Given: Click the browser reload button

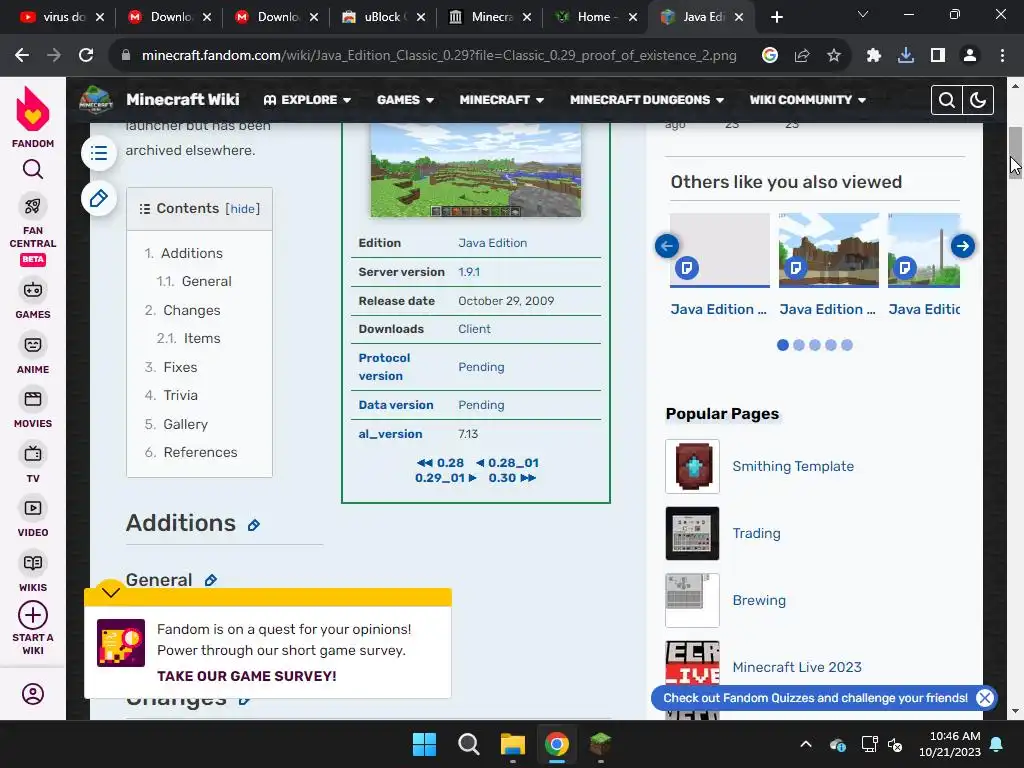Looking at the screenshot, I should pos(86,56).
